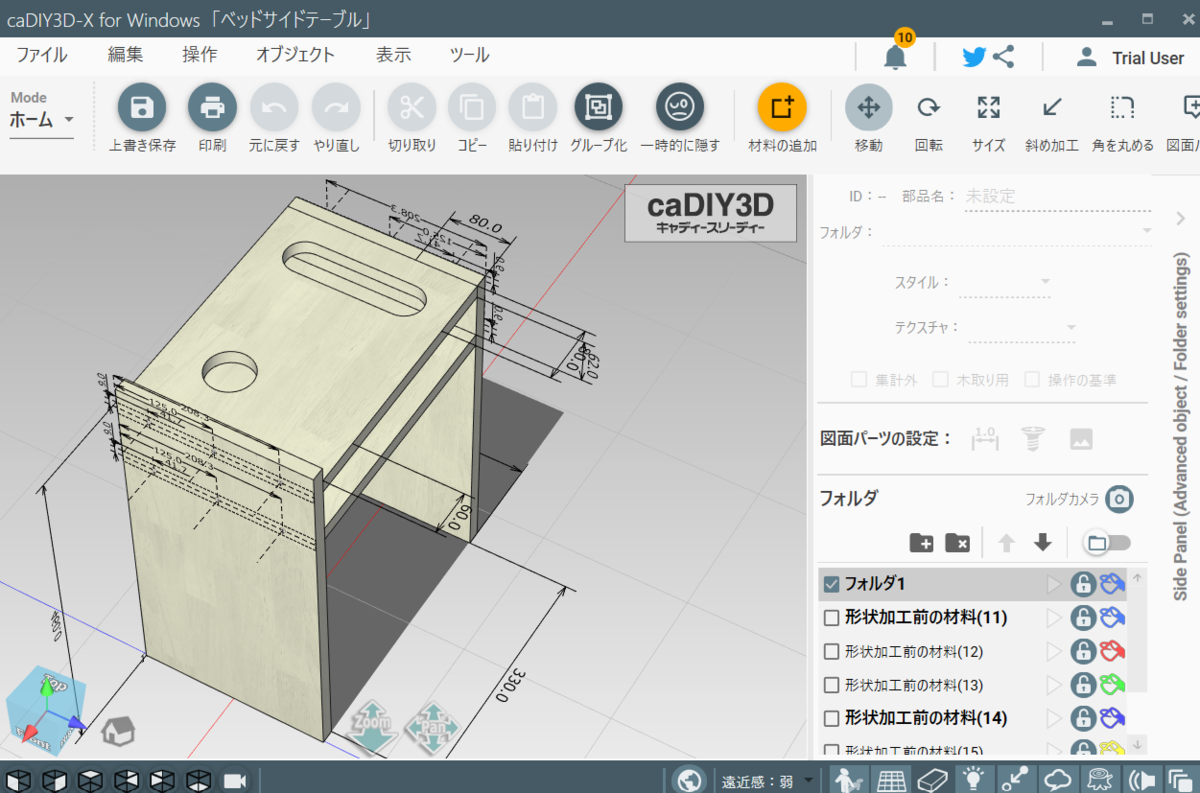The height and width of the screenshot is (793, 1200).
Task: Select the 回転 rotate tool
Action: point(929,107)
